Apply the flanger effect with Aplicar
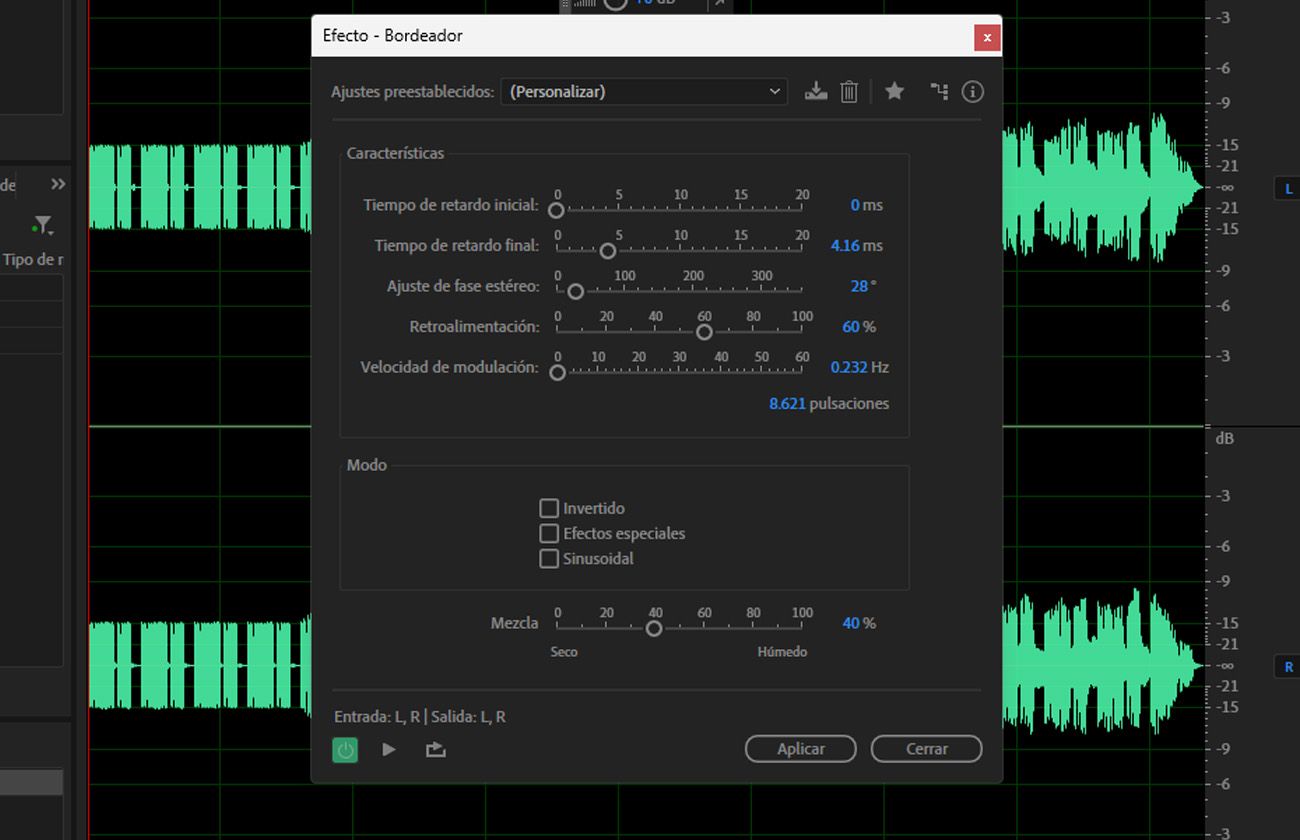The image size is (1300, 840). tap(800, 748)
